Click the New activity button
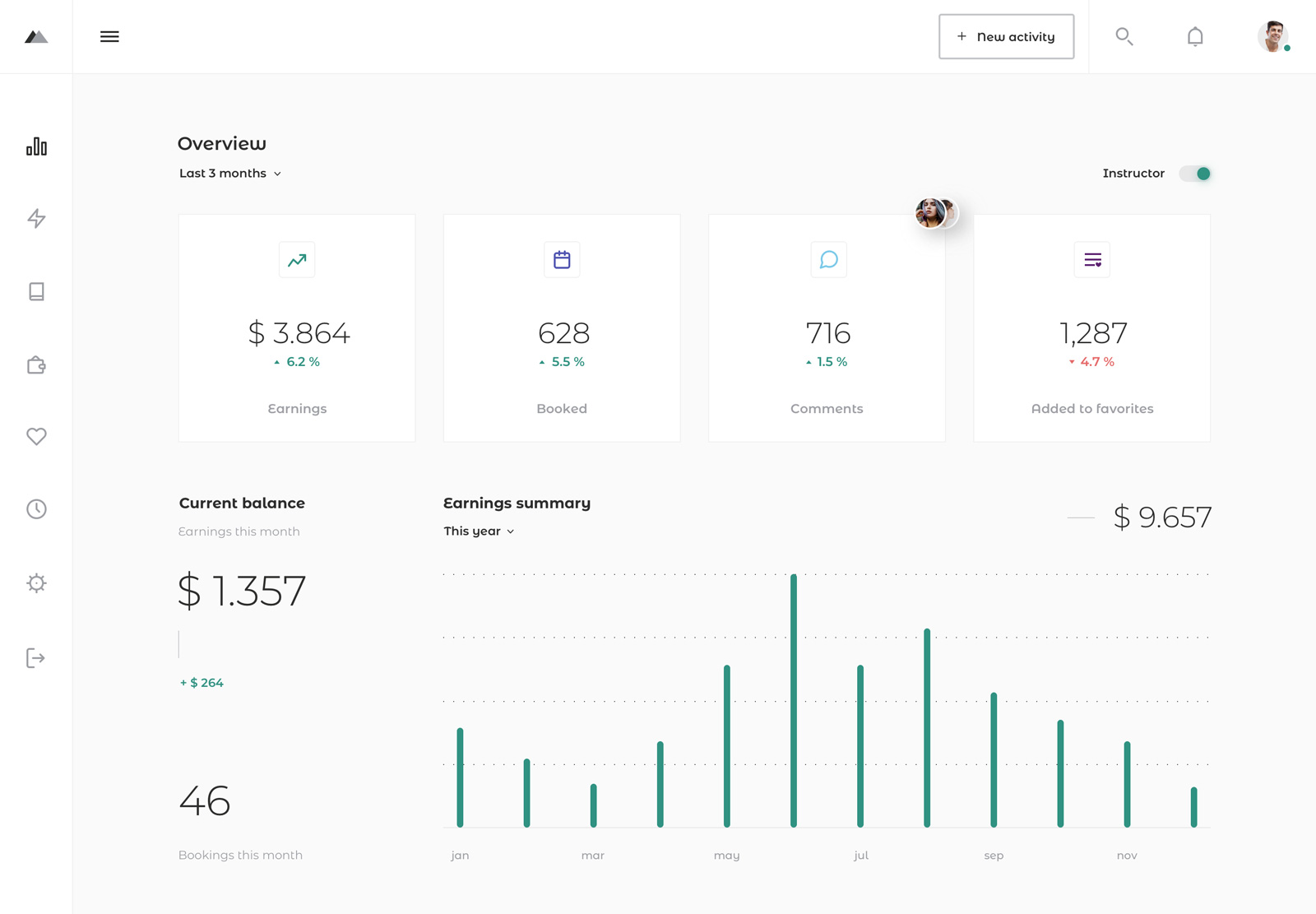1316x914 pixels. click(1006, 36)
